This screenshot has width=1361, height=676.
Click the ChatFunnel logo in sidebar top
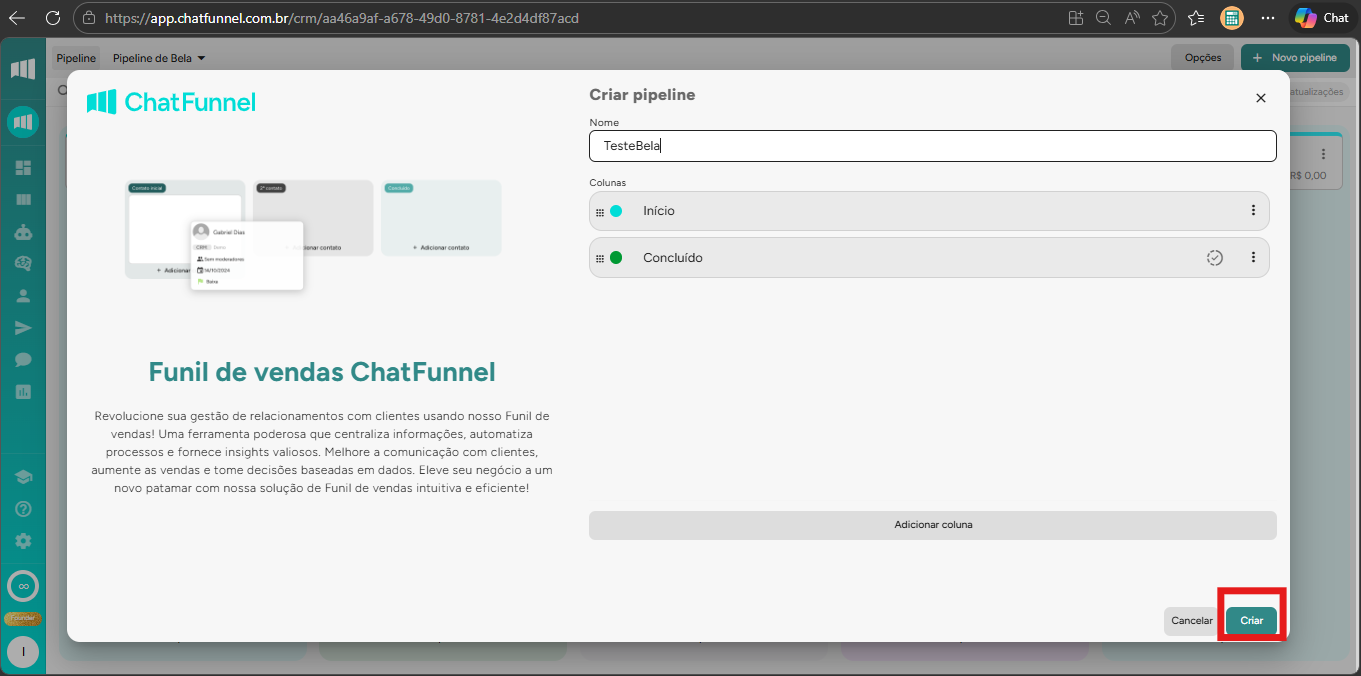23,70
